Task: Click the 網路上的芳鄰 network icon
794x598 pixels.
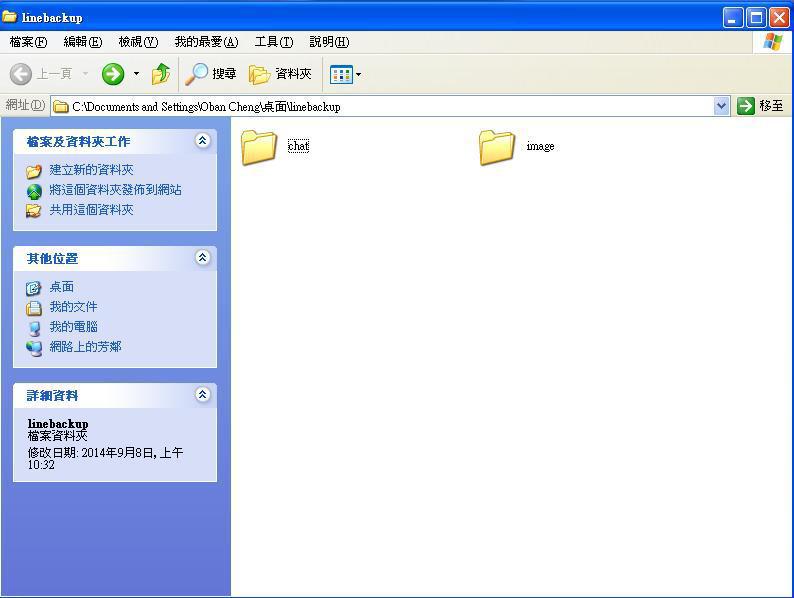Action: pyautogui.click(x=34, y=348)
